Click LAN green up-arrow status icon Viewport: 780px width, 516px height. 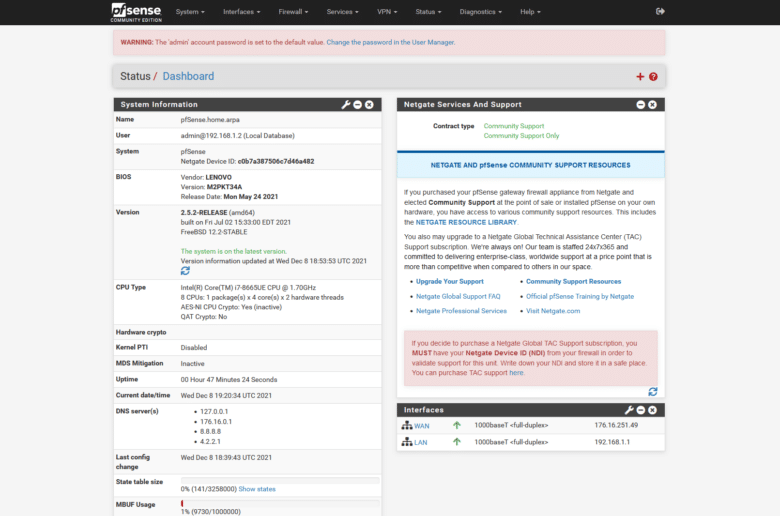pos(457,442)
